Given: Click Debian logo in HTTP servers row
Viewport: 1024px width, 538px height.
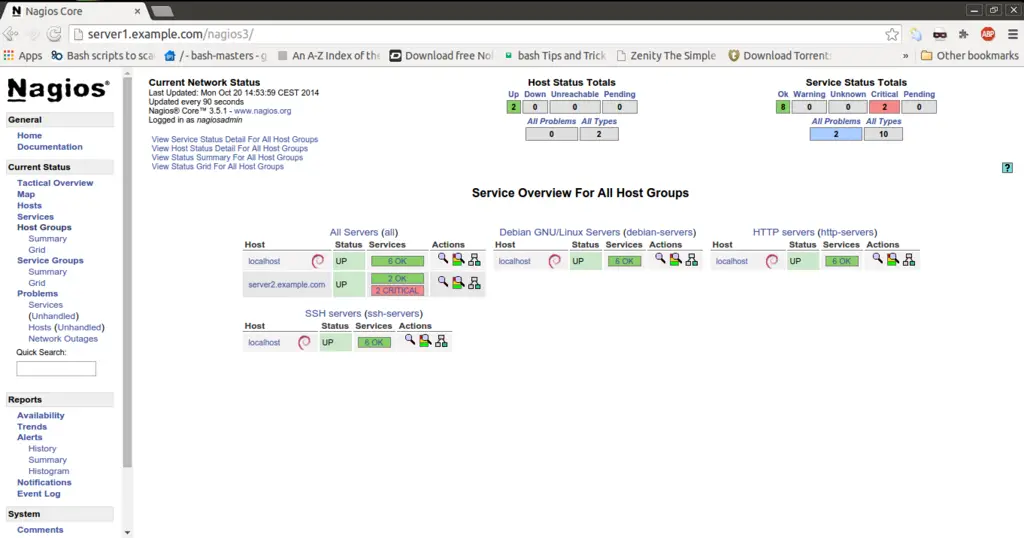Looking at the screenshot, I should point(772,261).
